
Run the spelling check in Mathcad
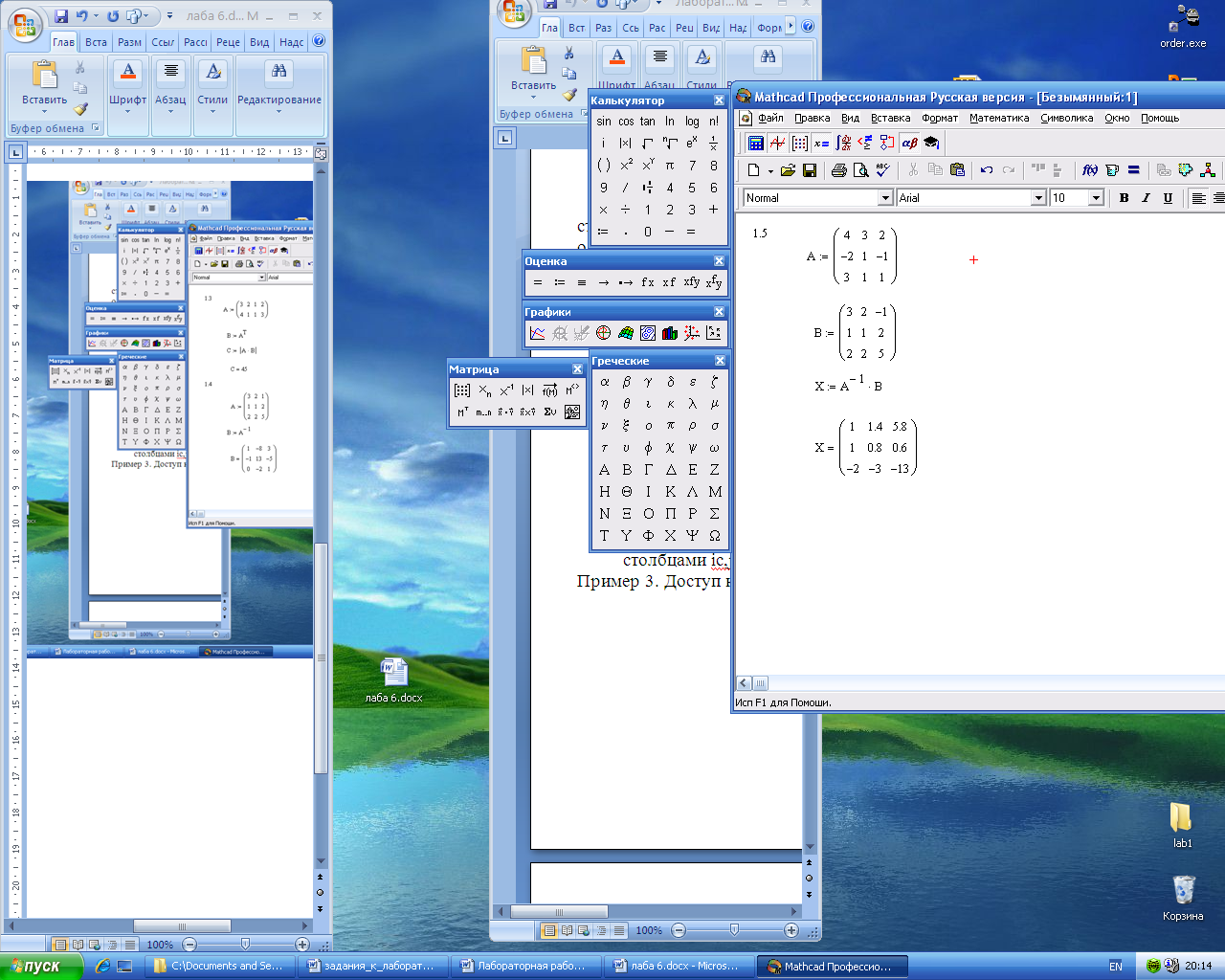click(x=882, y=170)
